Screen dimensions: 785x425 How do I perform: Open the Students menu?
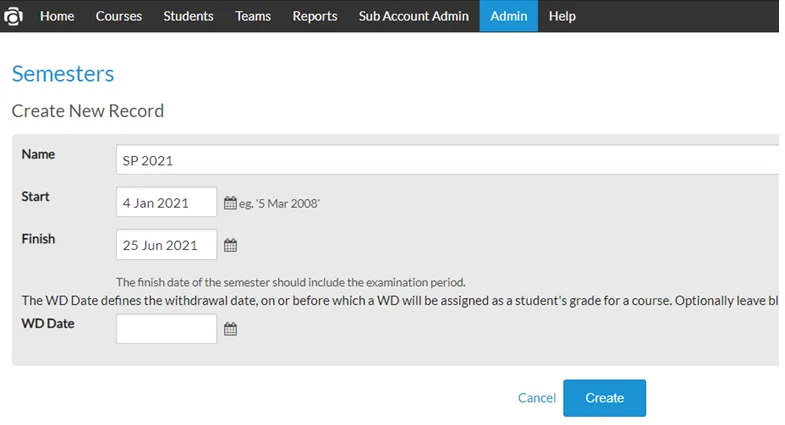pyautogui.click(x=188, y=16)
